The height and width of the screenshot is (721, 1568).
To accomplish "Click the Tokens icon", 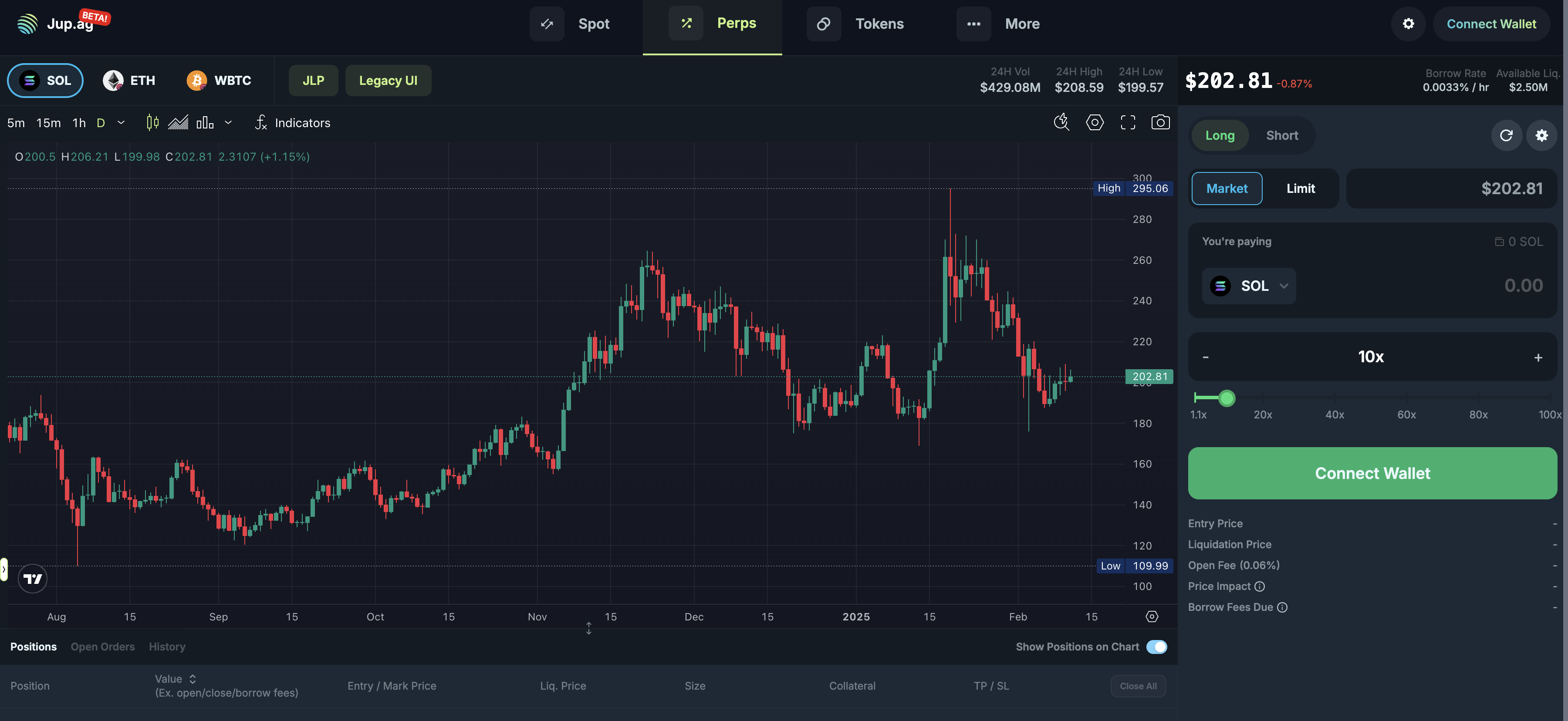I will tap(824, 24).
